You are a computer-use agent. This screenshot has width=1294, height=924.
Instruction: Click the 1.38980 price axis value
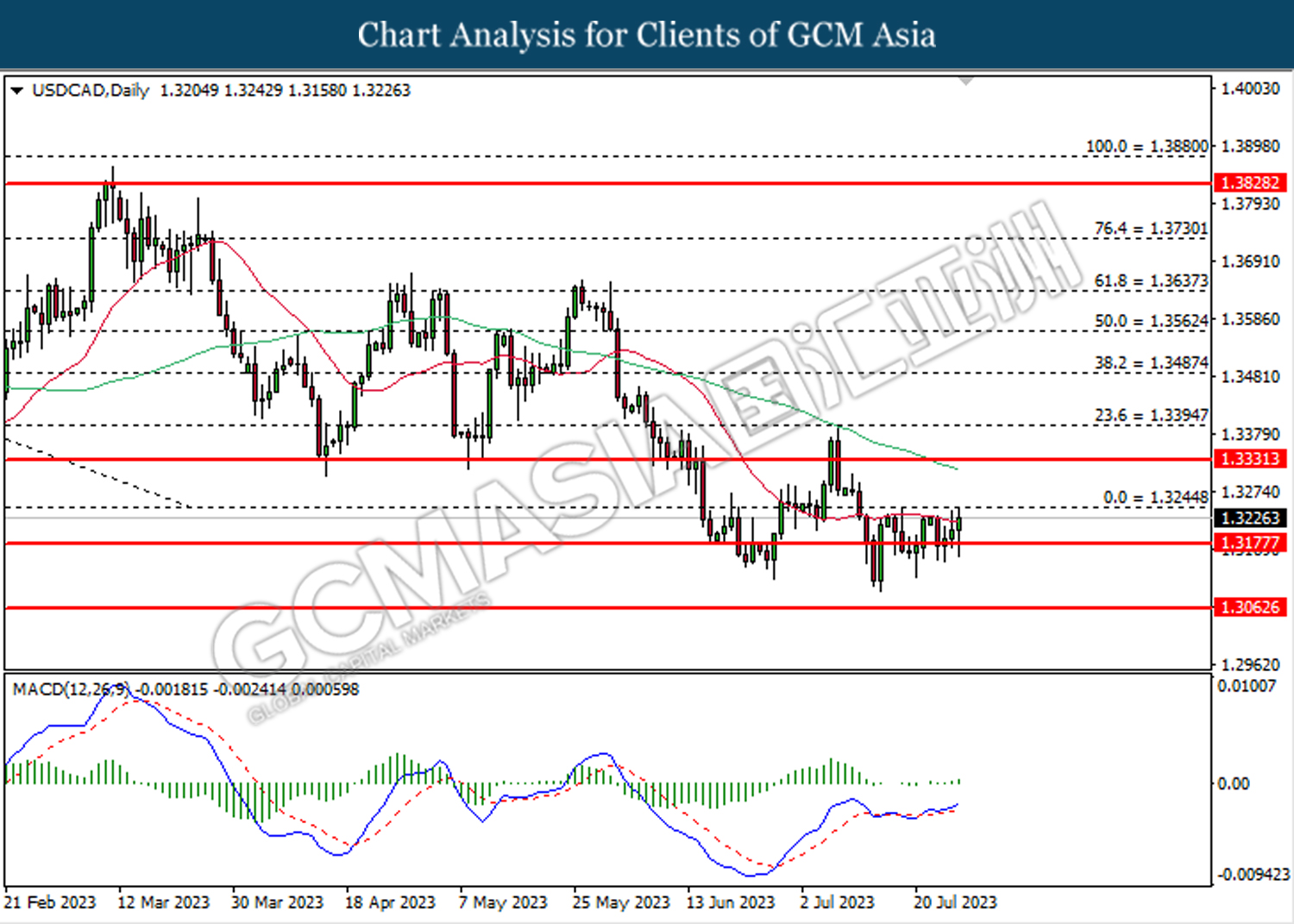[1251, 147]
